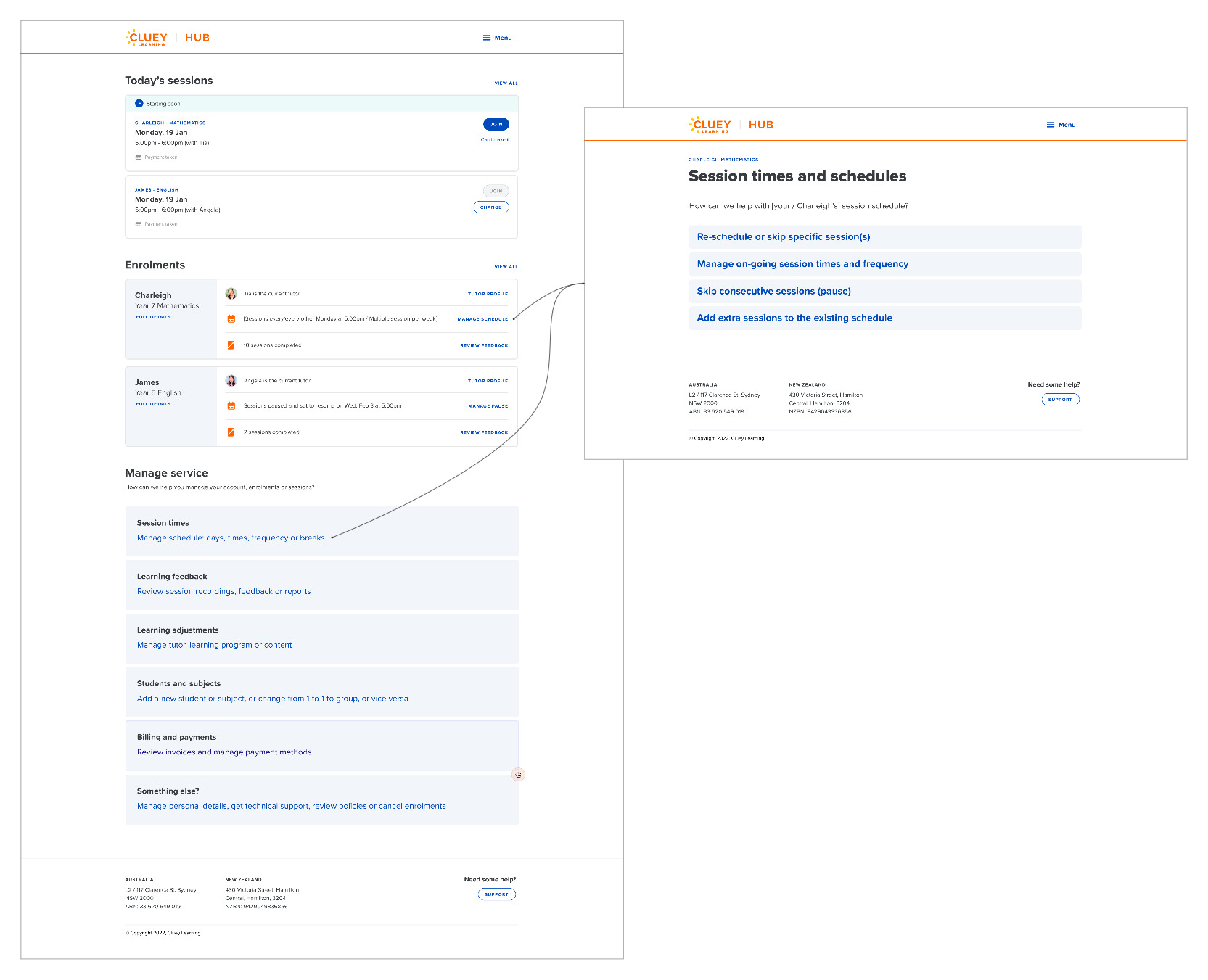
Task: Open the hamburger Menu icon on the right page
Action: pos(1050,125)
